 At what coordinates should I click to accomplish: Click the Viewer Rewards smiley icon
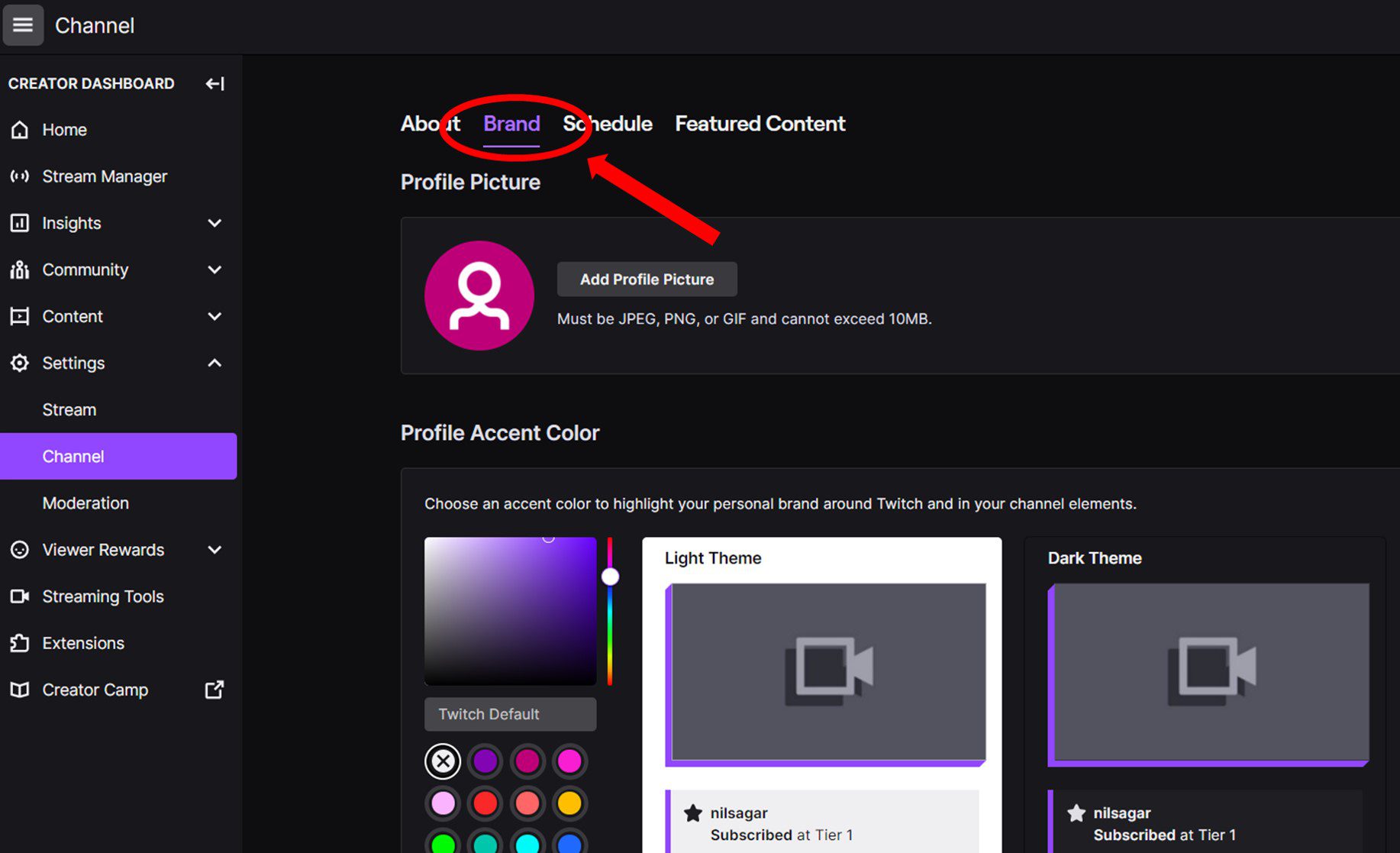point(20,550)
